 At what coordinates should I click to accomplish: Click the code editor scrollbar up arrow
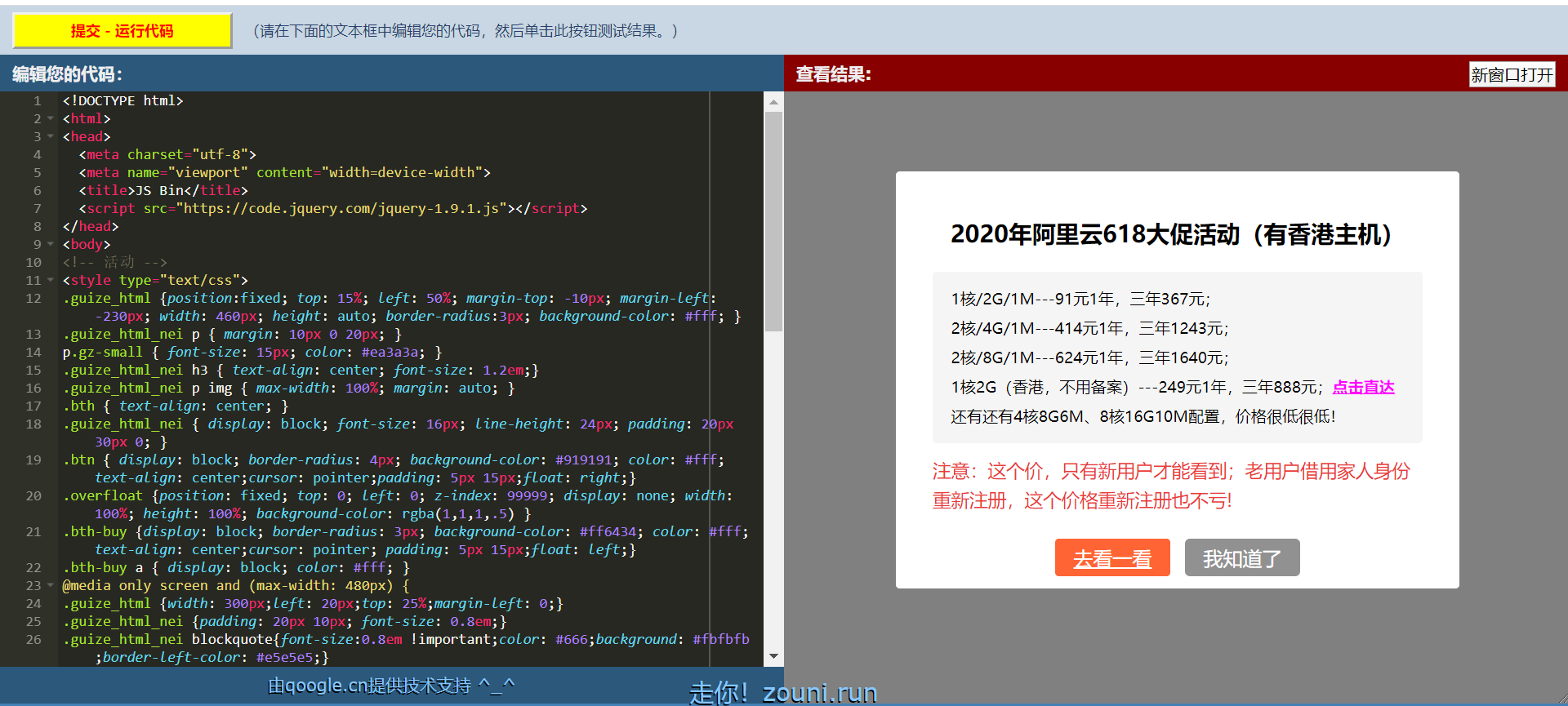[773, 102]
